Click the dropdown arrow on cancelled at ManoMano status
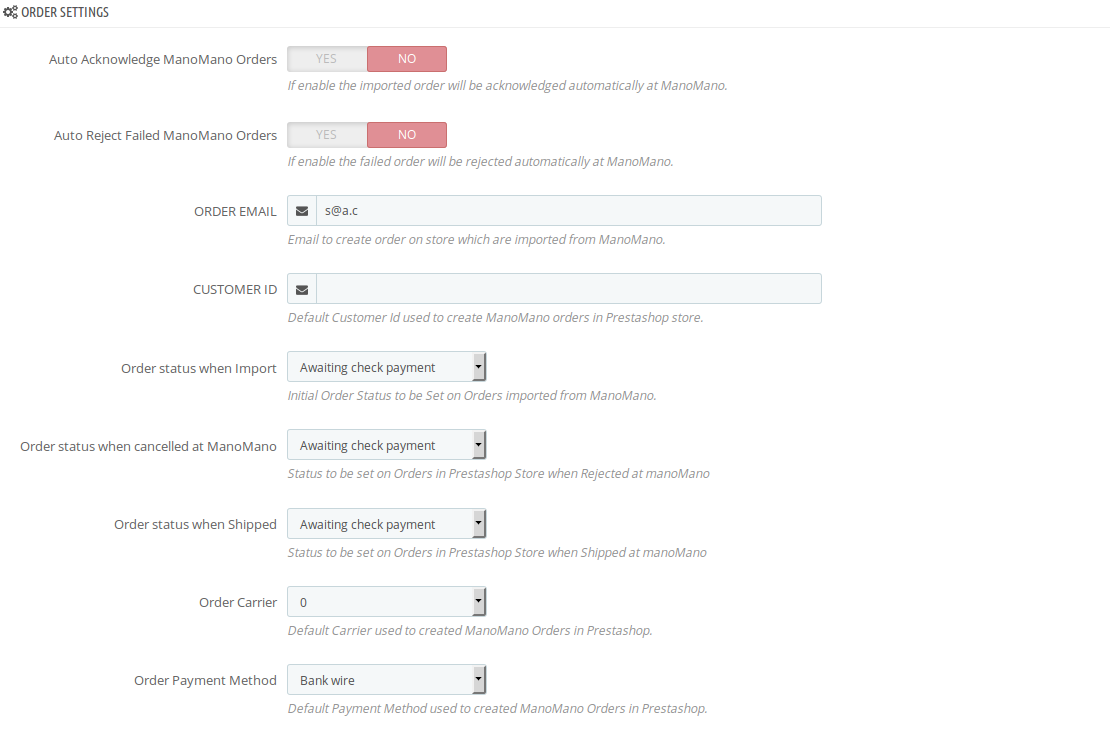Viewport: 1111px width, 742px height. (480, 444)
